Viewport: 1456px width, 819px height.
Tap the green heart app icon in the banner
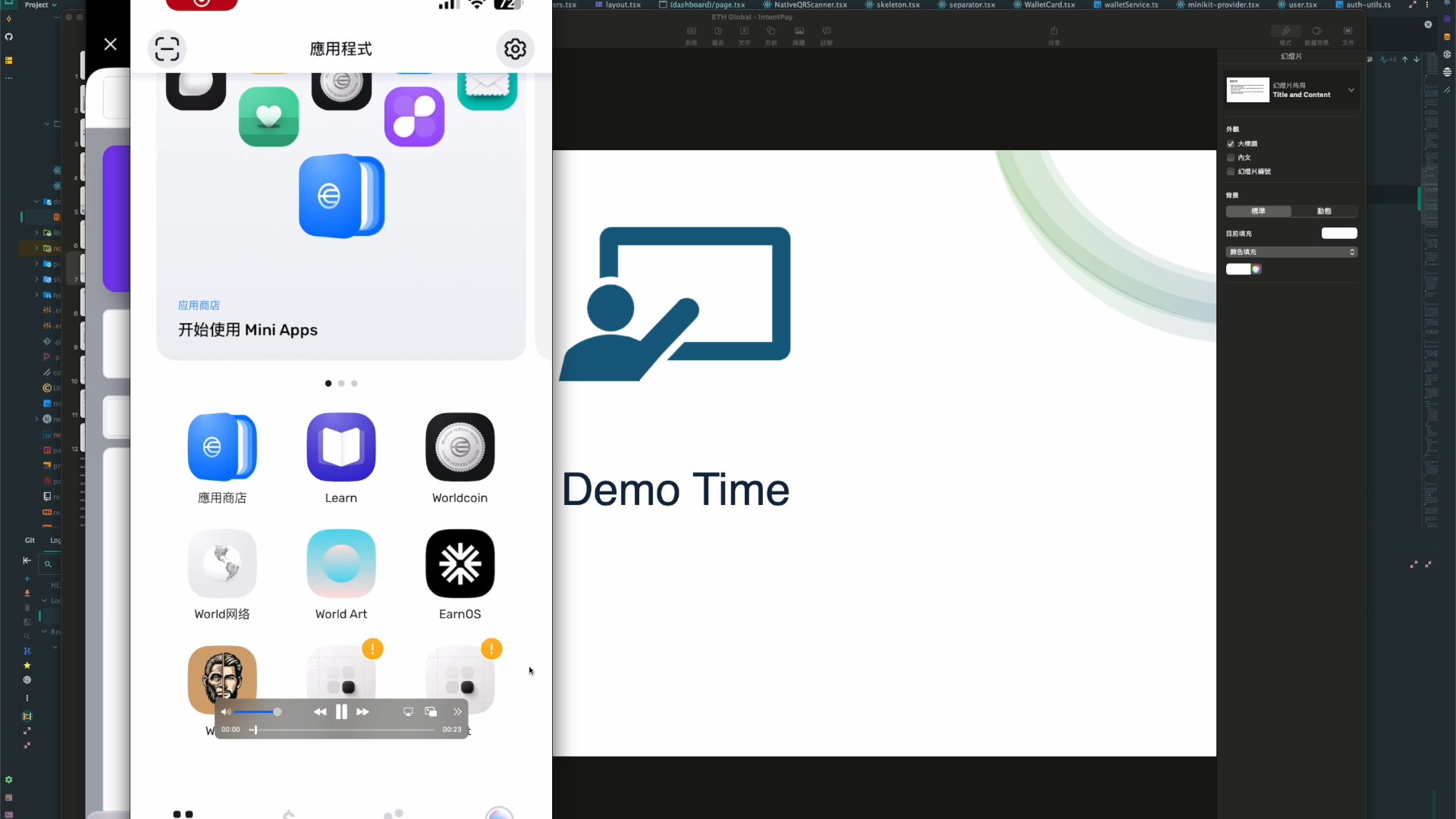point(268,116)
